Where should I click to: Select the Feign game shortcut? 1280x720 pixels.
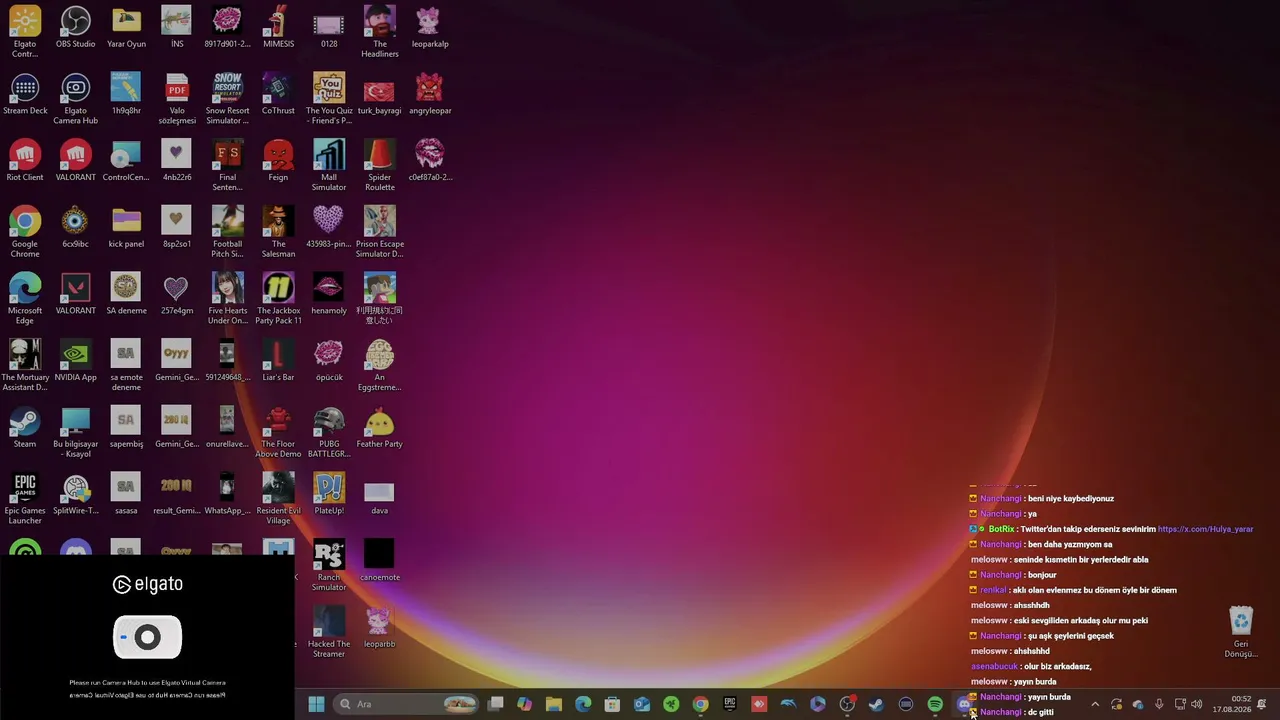click(x=278, y=161)
